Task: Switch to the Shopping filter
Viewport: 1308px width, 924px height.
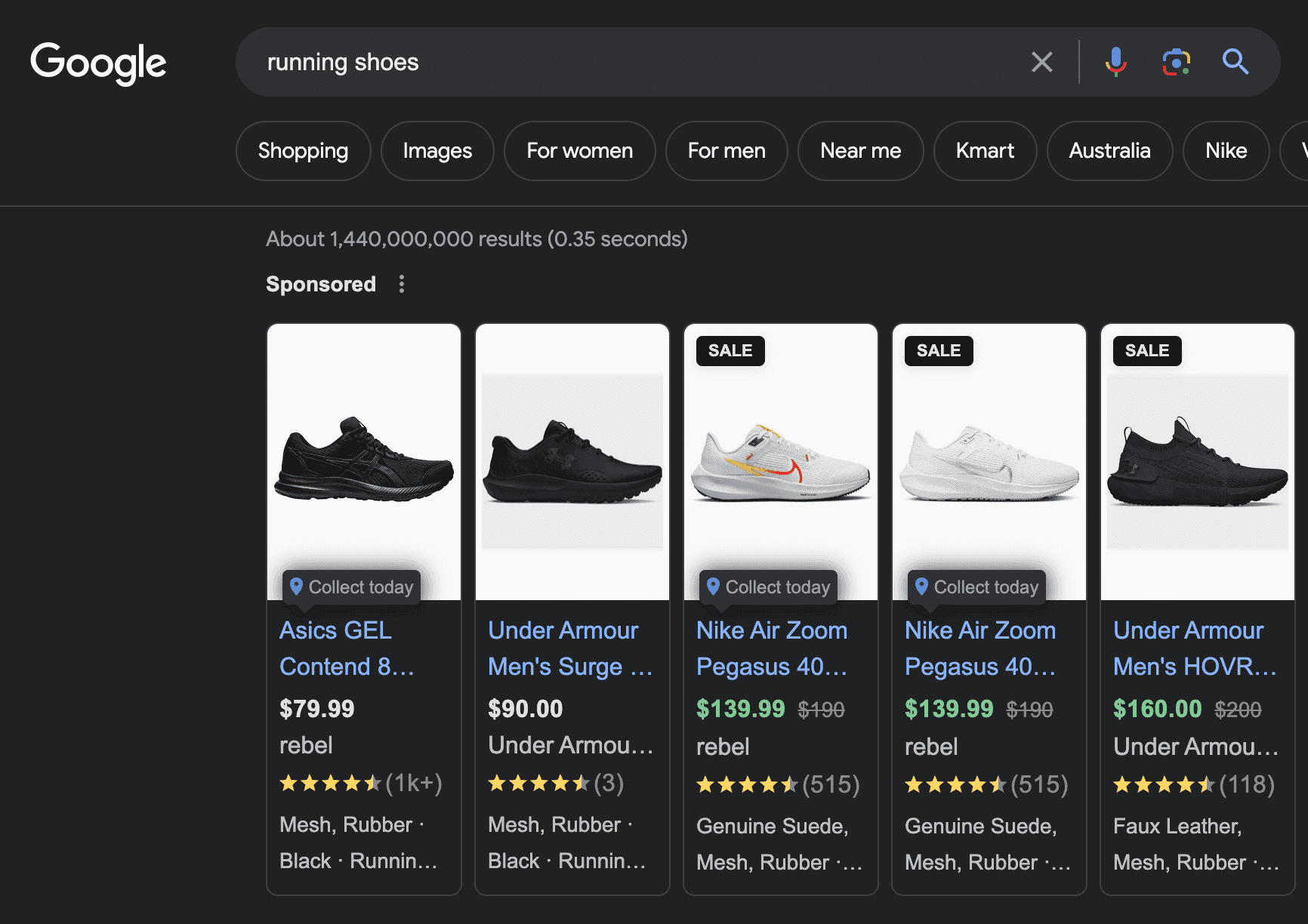Action: click(303, 151)
